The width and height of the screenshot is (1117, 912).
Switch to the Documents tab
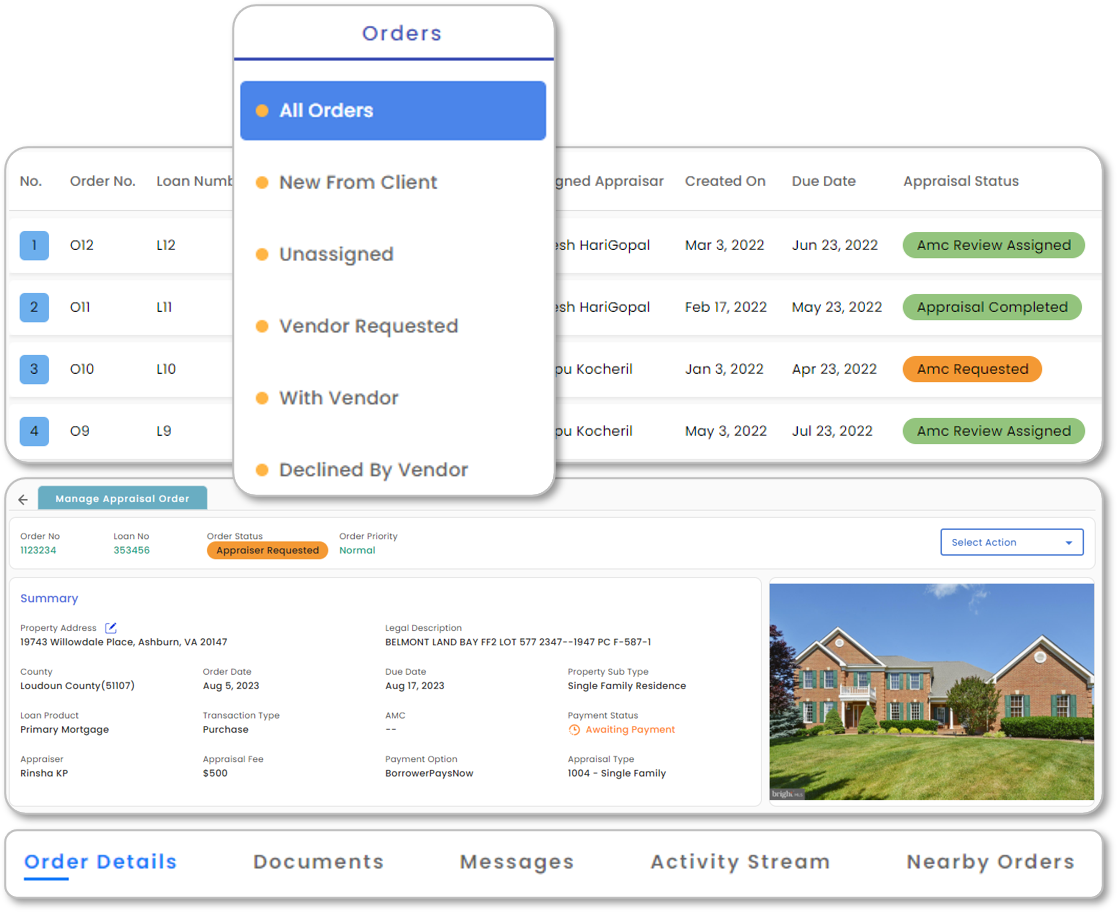[318, 861]
